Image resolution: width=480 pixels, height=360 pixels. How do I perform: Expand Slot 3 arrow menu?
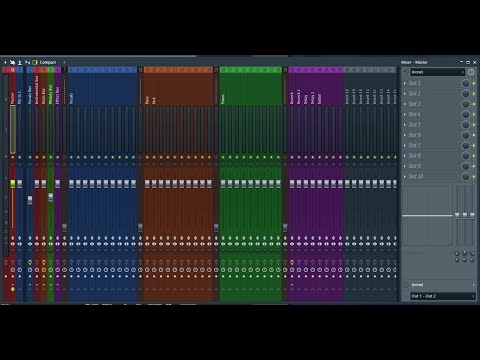click(x=405, y=104)
